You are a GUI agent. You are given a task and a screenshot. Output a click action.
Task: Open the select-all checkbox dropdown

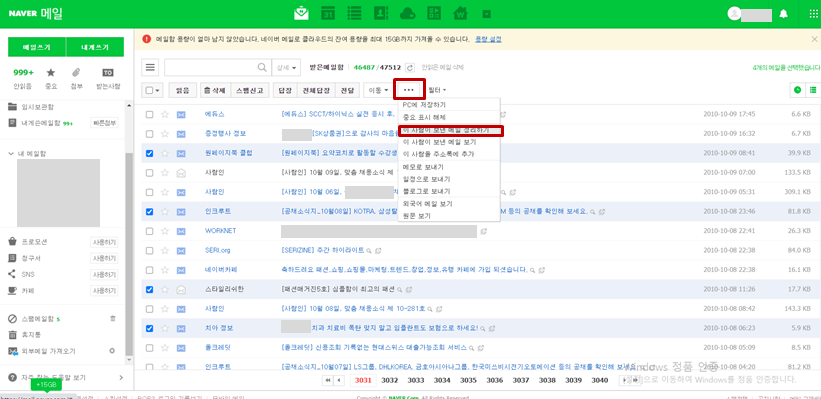[153, 90]
